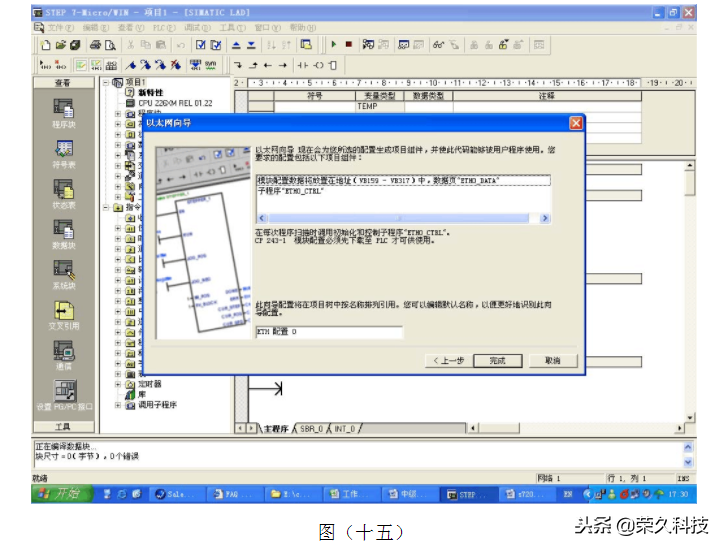Collapse the 项目1 tree root node
724x550 pixels.
point(107,83)
